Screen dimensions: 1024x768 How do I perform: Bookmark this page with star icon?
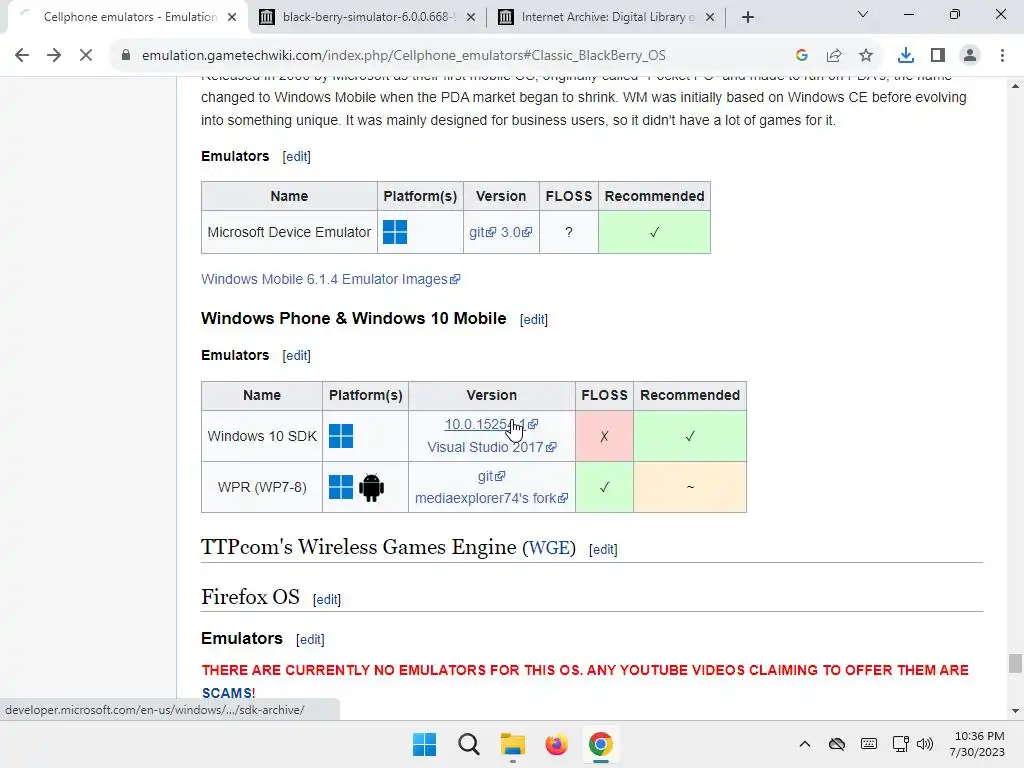tap(866, 56)
